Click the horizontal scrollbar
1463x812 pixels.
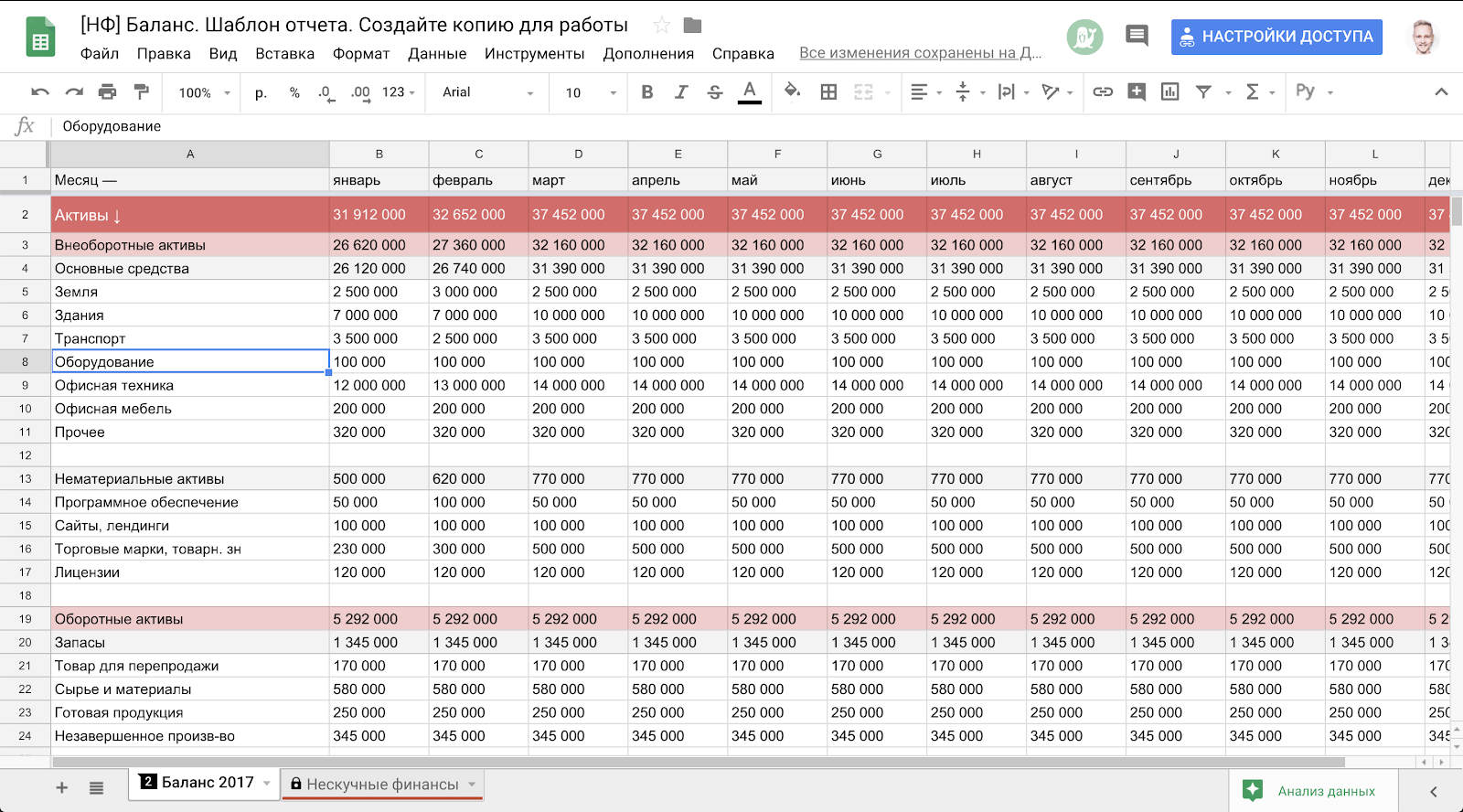[x=699, y=762]
